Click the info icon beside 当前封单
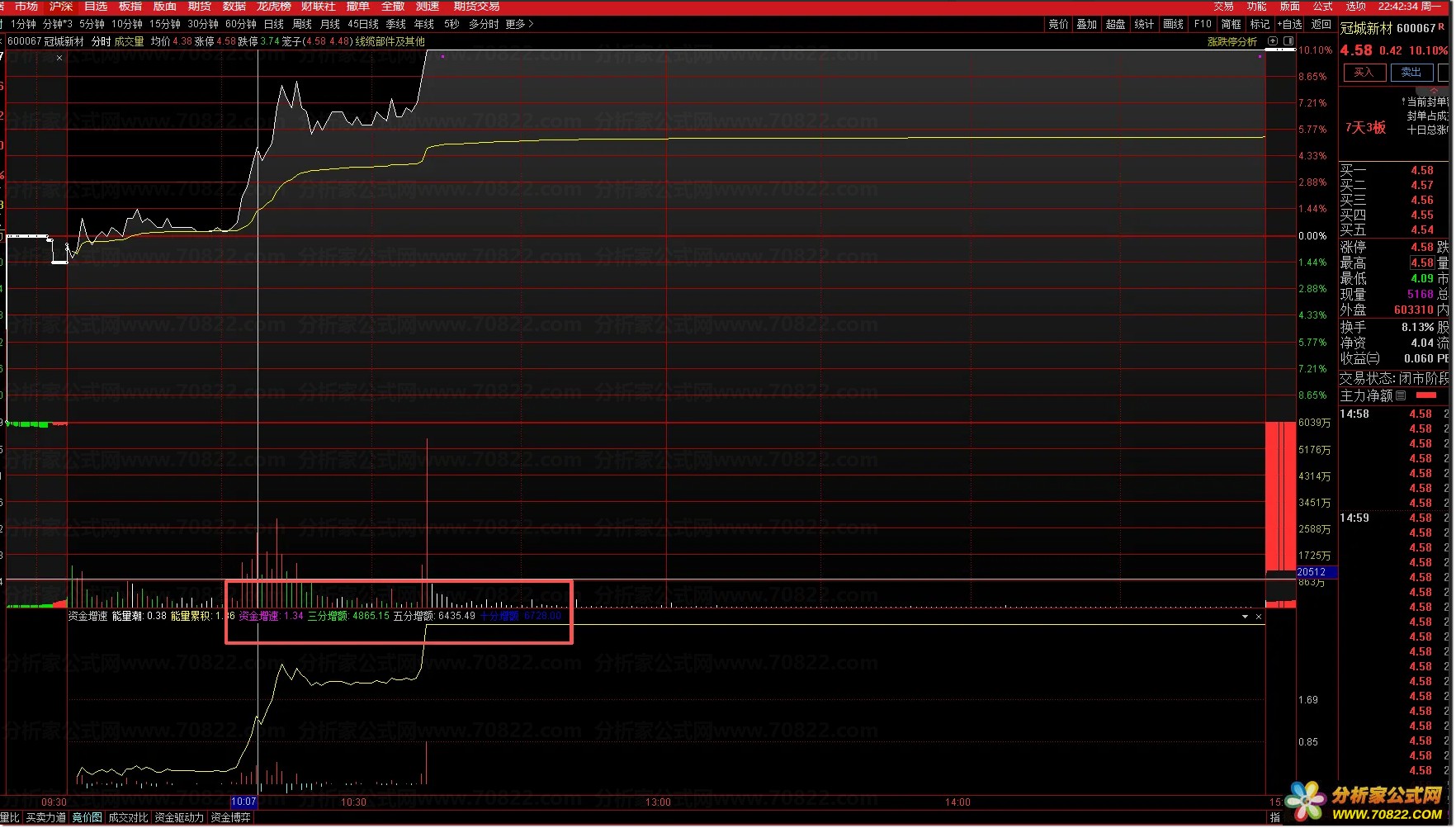Viewport: 1456px width, 828px height. tap(1403, 102)
